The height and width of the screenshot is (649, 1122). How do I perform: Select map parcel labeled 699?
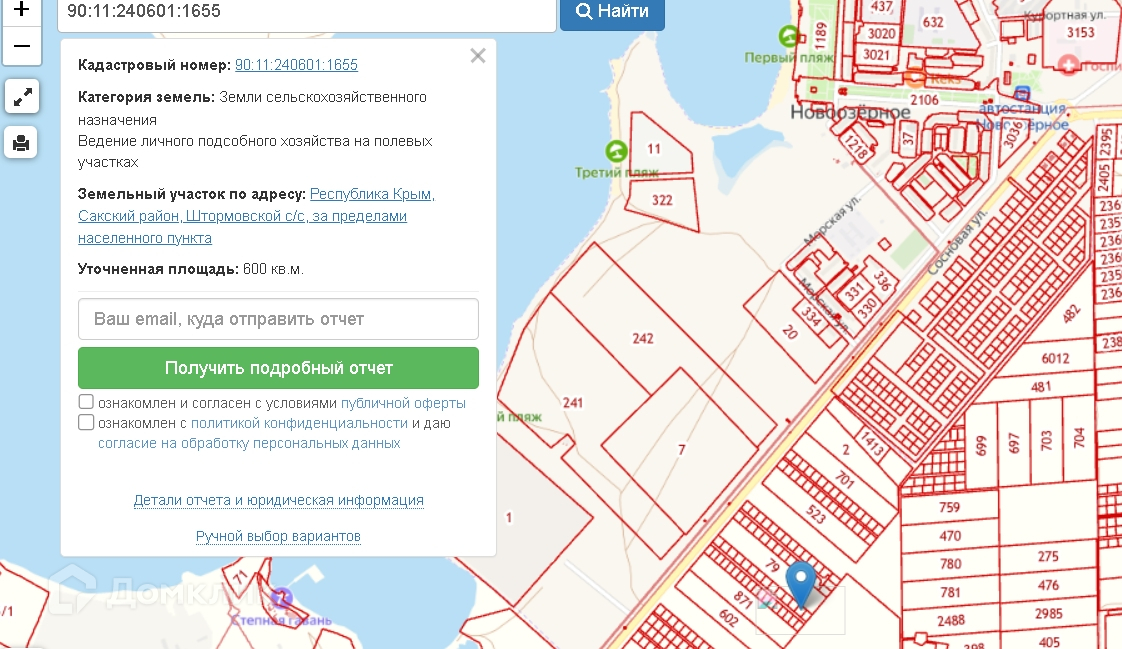tap(980, 445)
